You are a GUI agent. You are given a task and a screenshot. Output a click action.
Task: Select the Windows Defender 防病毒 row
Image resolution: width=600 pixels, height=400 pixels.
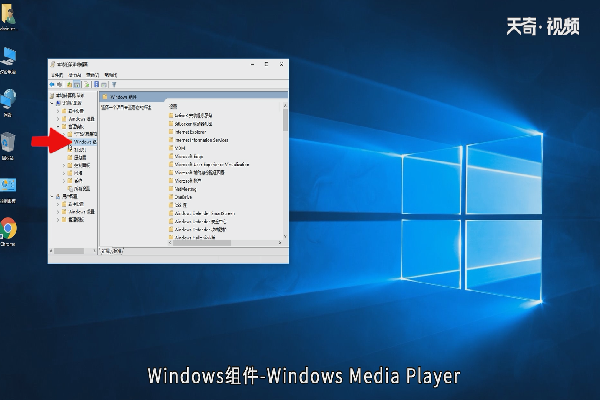(197, 229)
